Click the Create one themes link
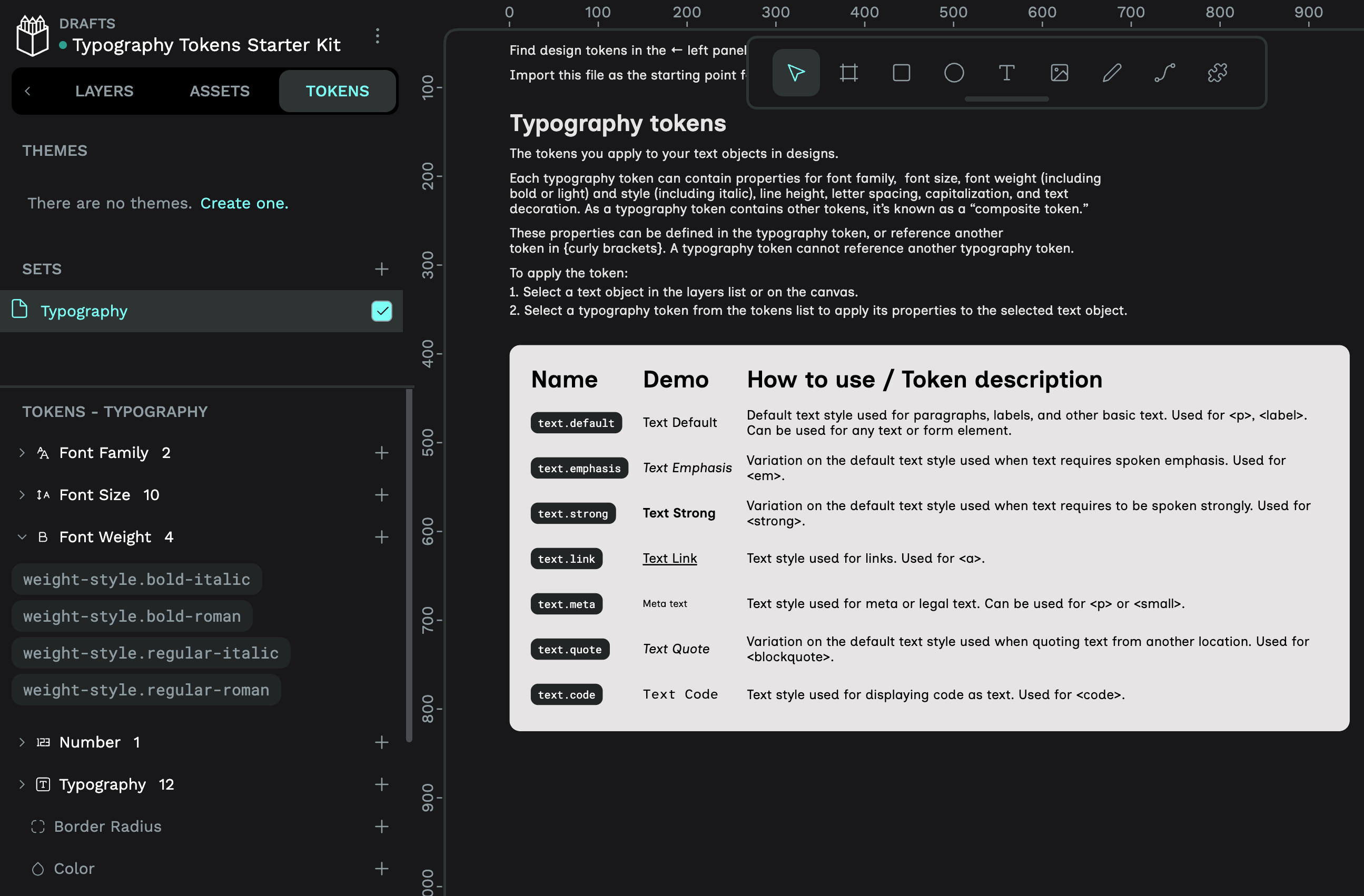The width and height of the screenshot is (1364, 896). (244, 203)
